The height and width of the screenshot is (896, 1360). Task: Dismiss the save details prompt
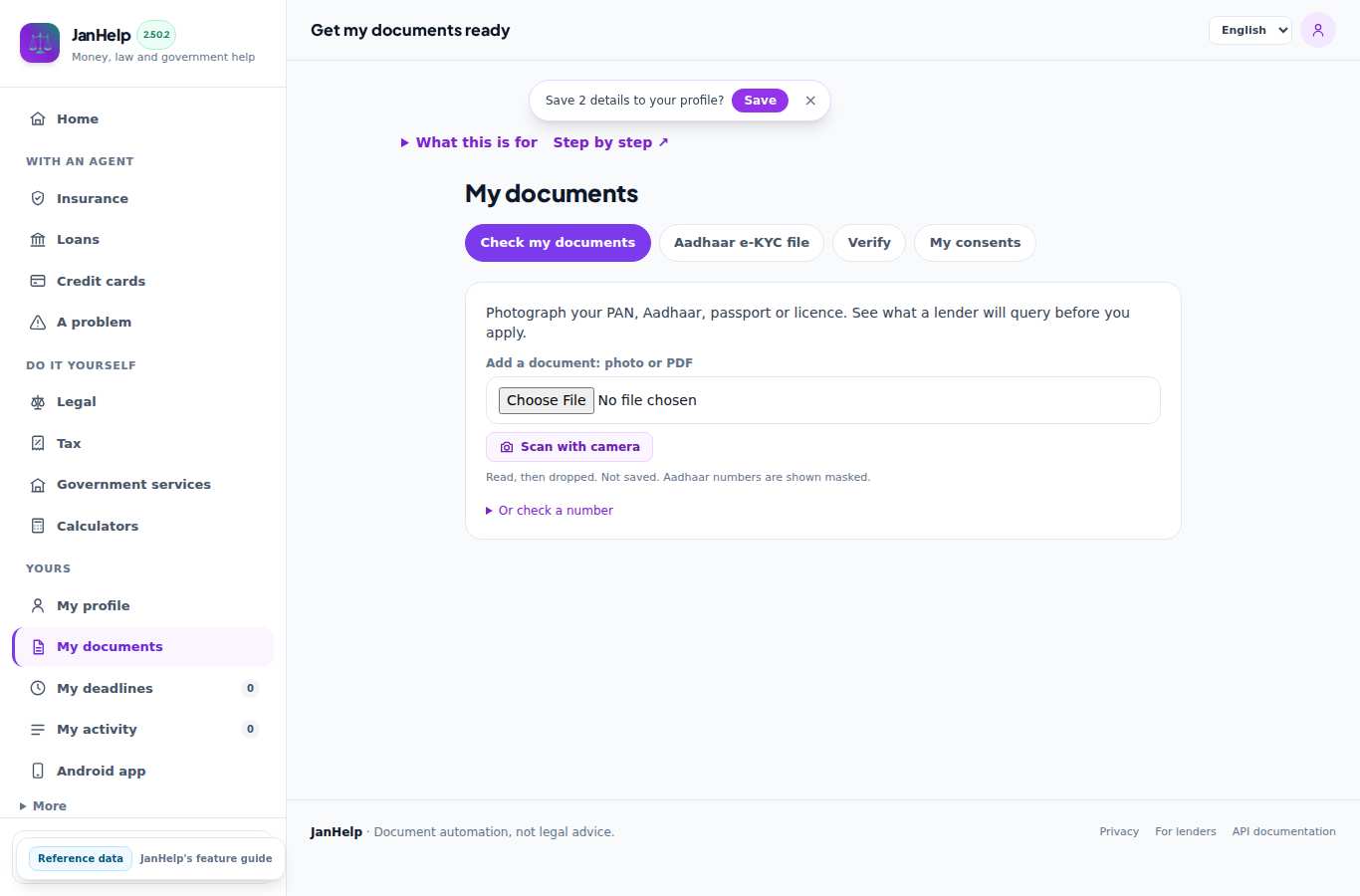pyautogui.click(x=810, y=101)
